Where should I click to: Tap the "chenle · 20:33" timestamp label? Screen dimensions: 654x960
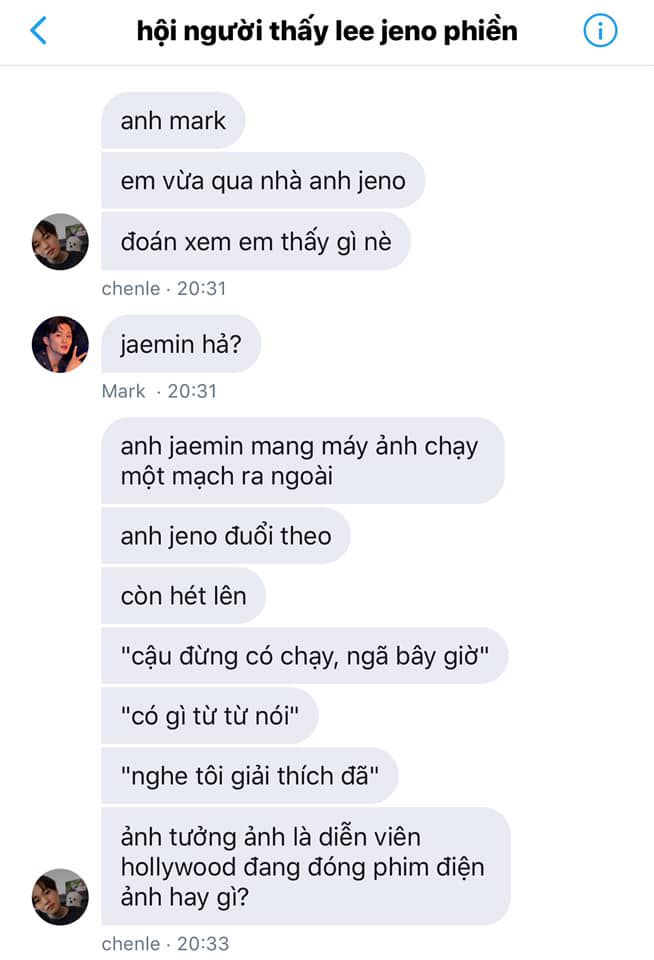(x=165, y=943)
